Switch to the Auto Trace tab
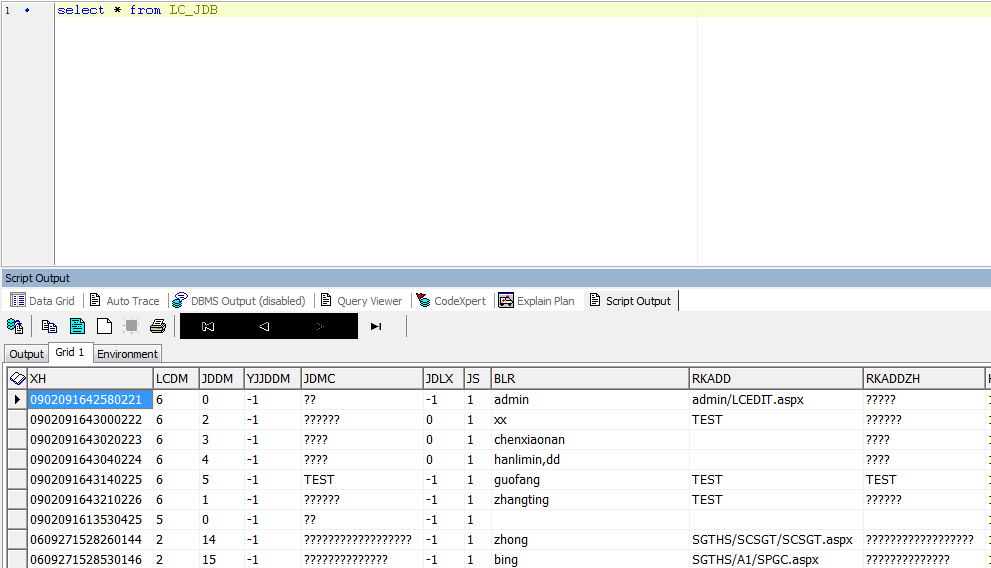The image size is (991, 568). tap(124, 300)
